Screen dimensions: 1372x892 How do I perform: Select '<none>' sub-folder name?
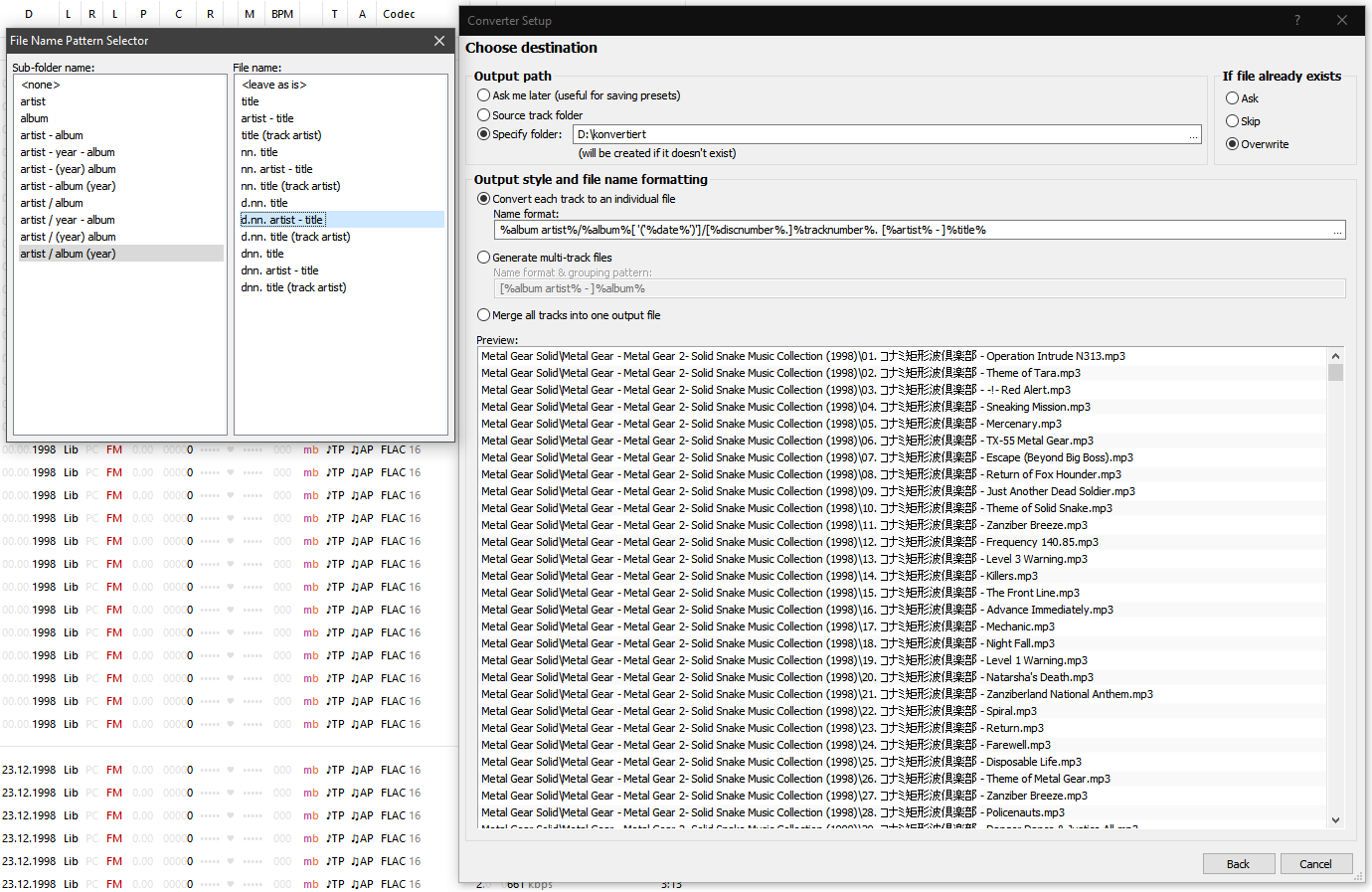(x=119, y=85)
